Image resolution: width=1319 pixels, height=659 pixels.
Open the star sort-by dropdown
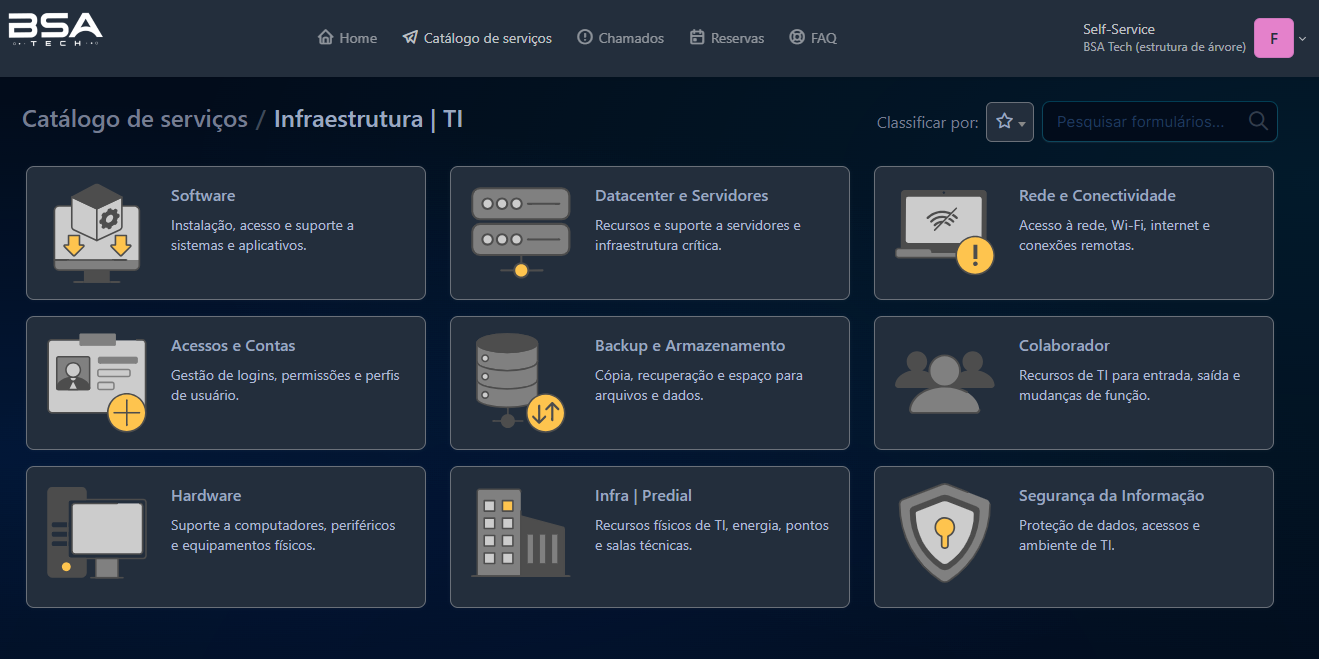(1009, 122)
